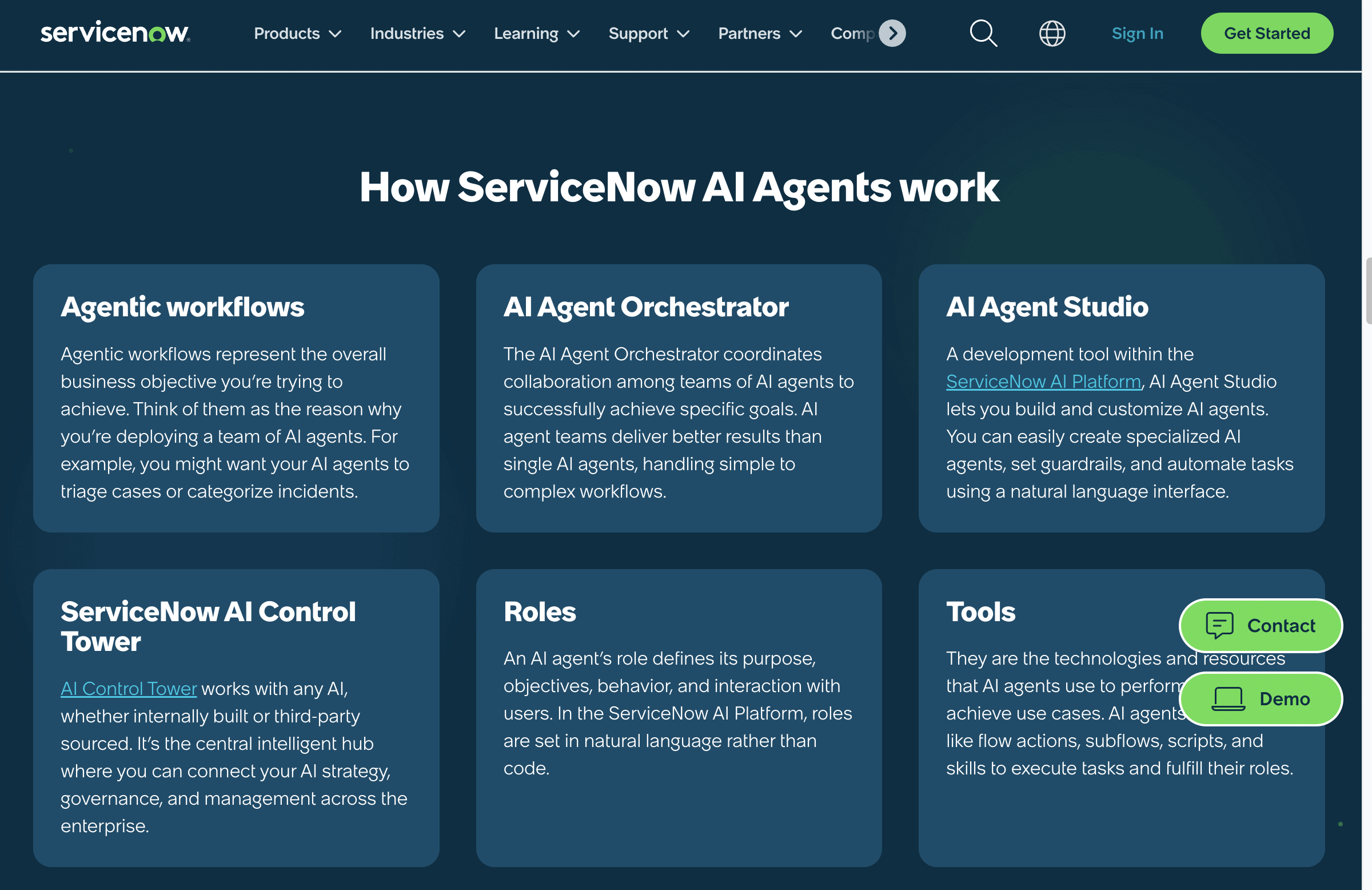Open the search magnifier icon
This screenshot has height=890, width=1372.
coord(983,33)
